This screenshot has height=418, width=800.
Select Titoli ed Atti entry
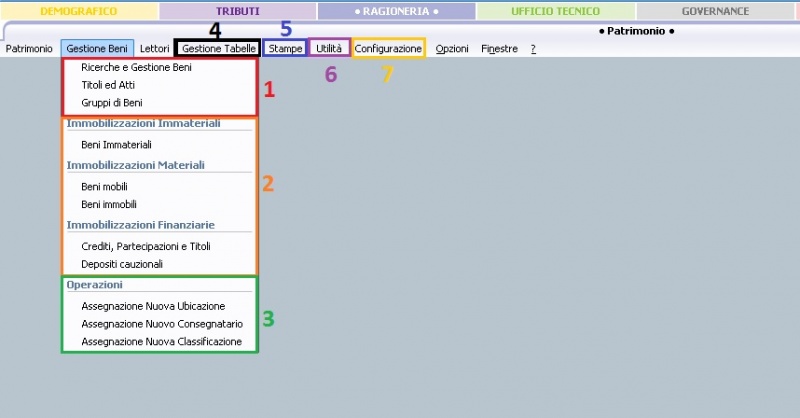point(108,85)
